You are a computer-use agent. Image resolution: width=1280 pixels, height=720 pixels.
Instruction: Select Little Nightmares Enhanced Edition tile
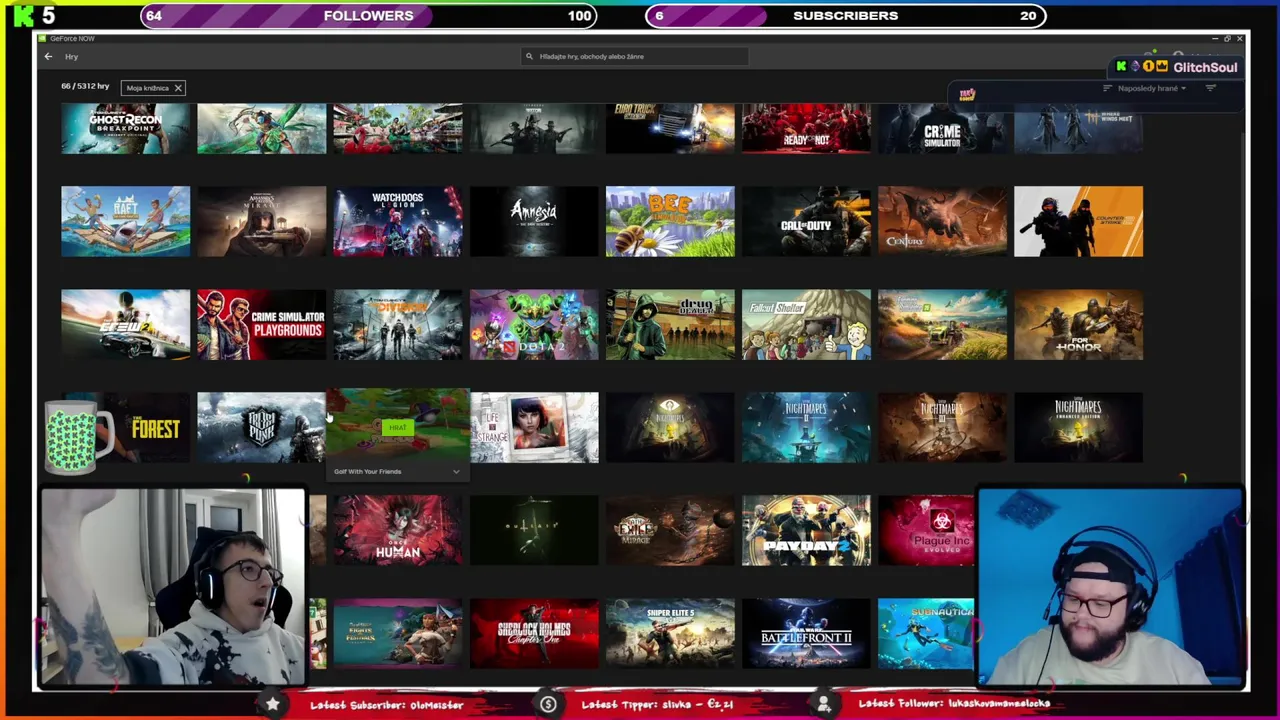pos(1078,428)
